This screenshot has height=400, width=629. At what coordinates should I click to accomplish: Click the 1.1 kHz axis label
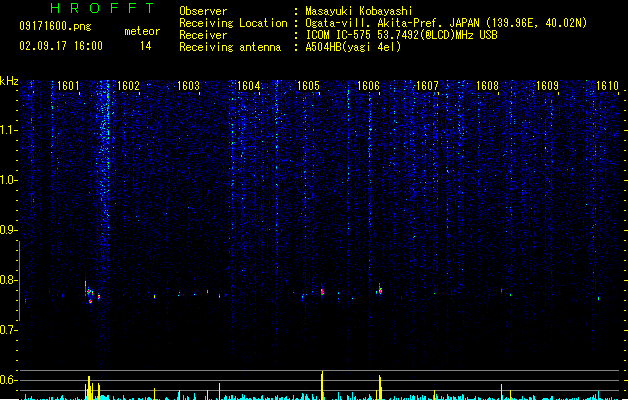pos(8,130)
